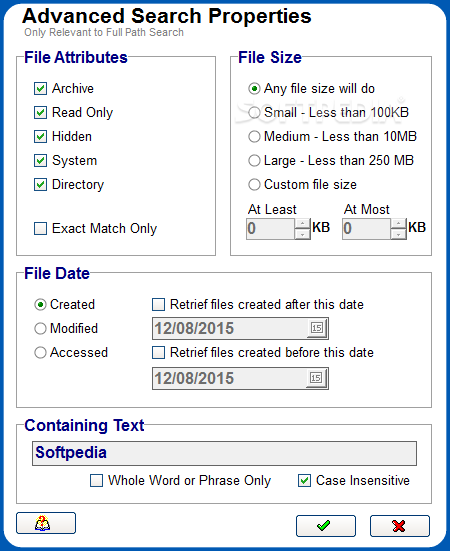Click the At Most size field
450x551 pixels.
[366, 229]
